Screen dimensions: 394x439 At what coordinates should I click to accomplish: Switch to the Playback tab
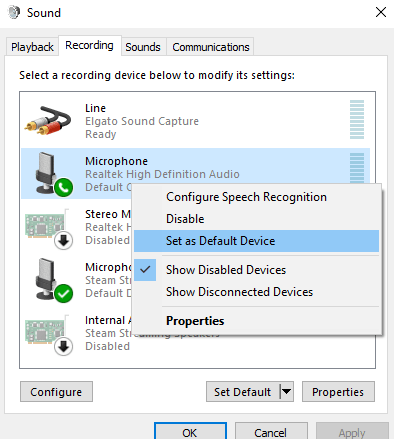tap(32, 47)
